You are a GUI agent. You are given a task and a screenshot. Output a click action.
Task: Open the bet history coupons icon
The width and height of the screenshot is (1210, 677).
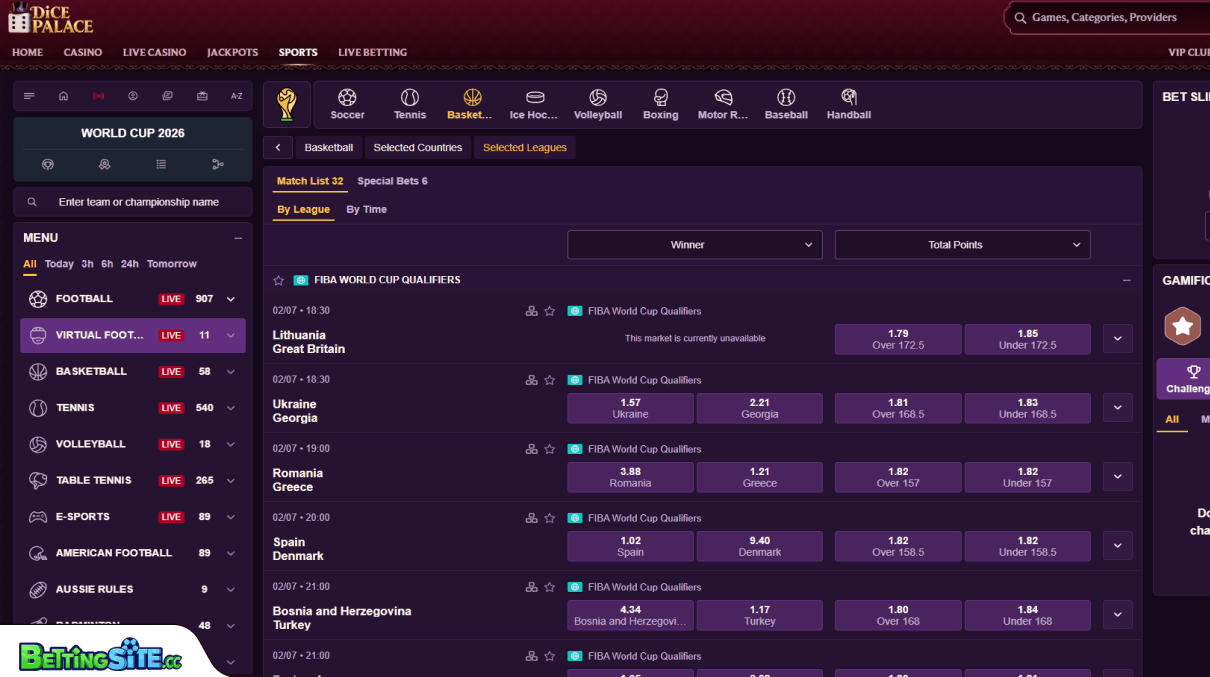[x=167, y=96]
